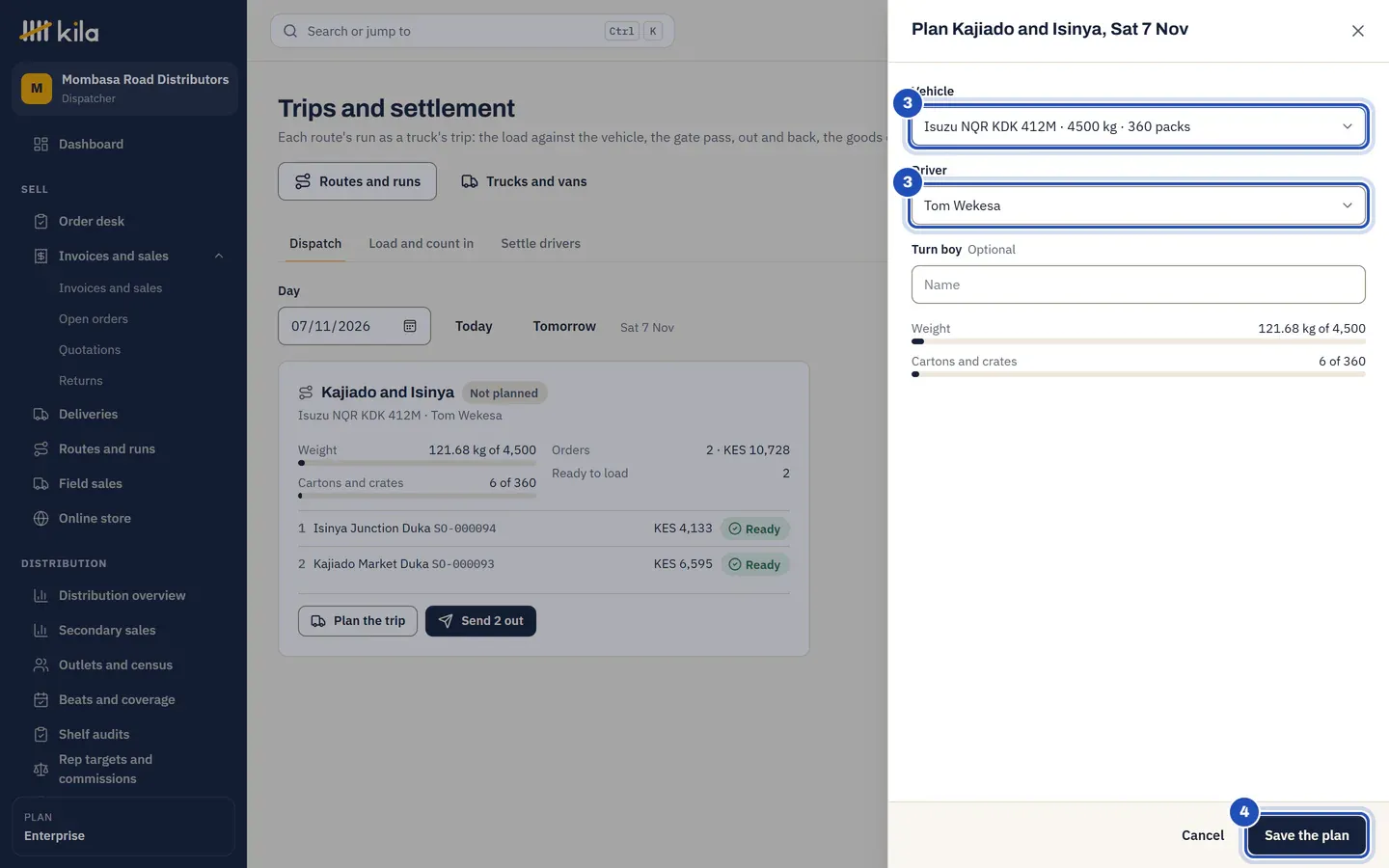Click Send 2 out button
Viewport: 1389px width, 868px height.
480,621
